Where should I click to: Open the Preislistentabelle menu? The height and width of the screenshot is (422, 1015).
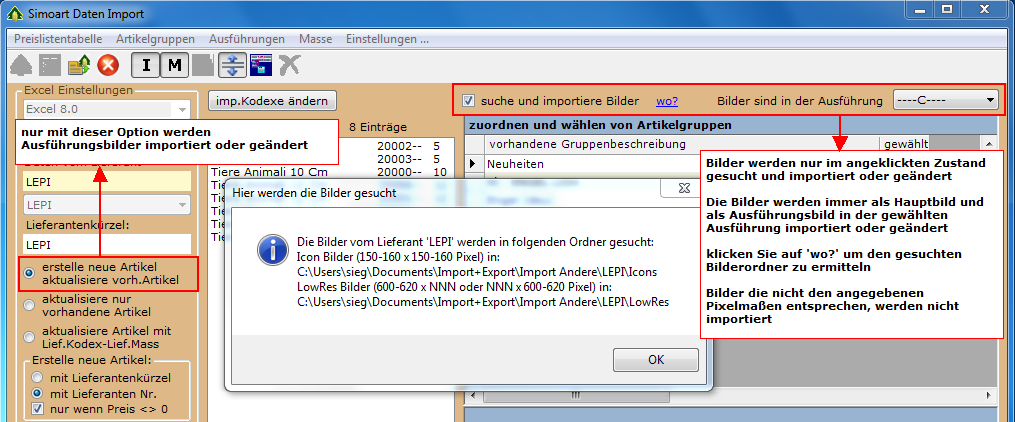click(57, 38)
